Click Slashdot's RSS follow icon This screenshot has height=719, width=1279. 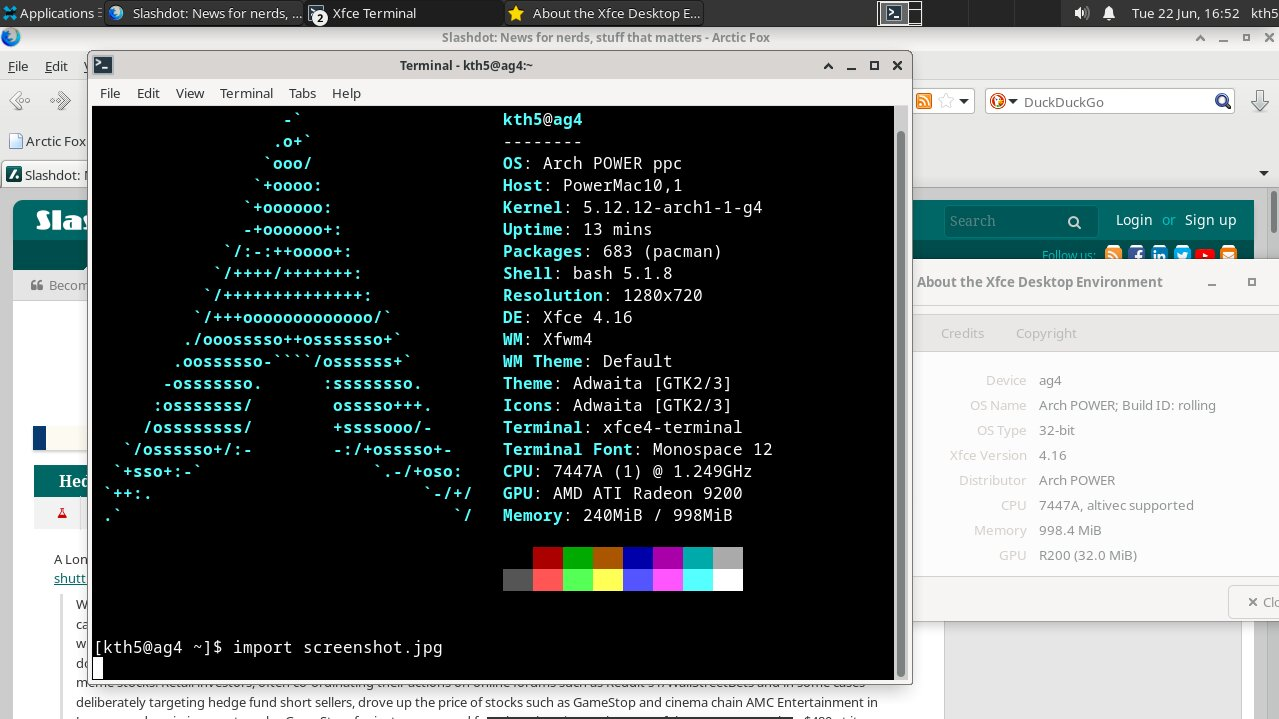tap(1113, 255)
